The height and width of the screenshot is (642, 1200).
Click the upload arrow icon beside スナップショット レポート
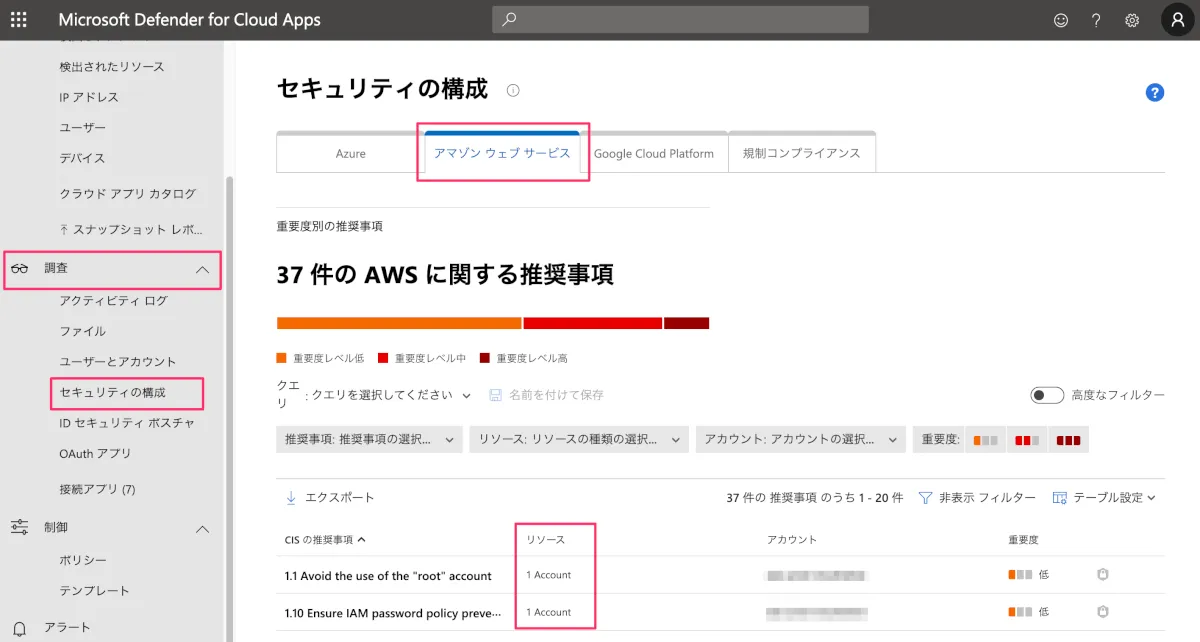click(x=64, y=230)
